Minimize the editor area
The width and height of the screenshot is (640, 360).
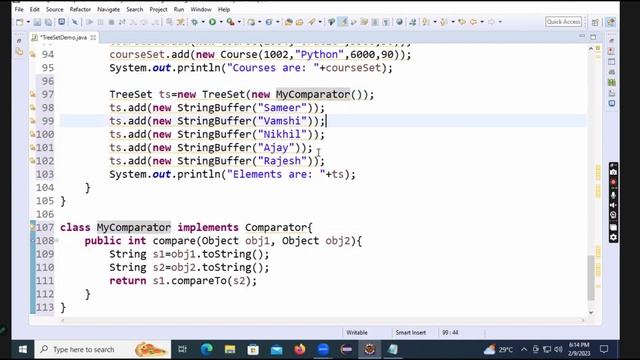click(x=582, y=37)
